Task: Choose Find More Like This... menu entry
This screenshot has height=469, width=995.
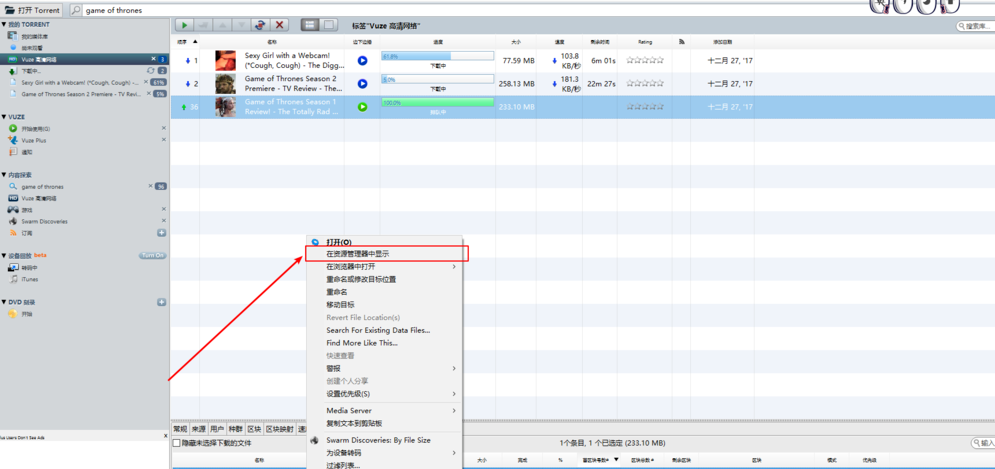Action: click(x=361, y=343)
